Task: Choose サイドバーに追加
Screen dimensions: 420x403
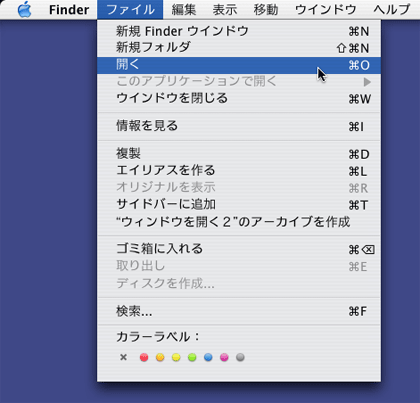Action: pos(239,205)
